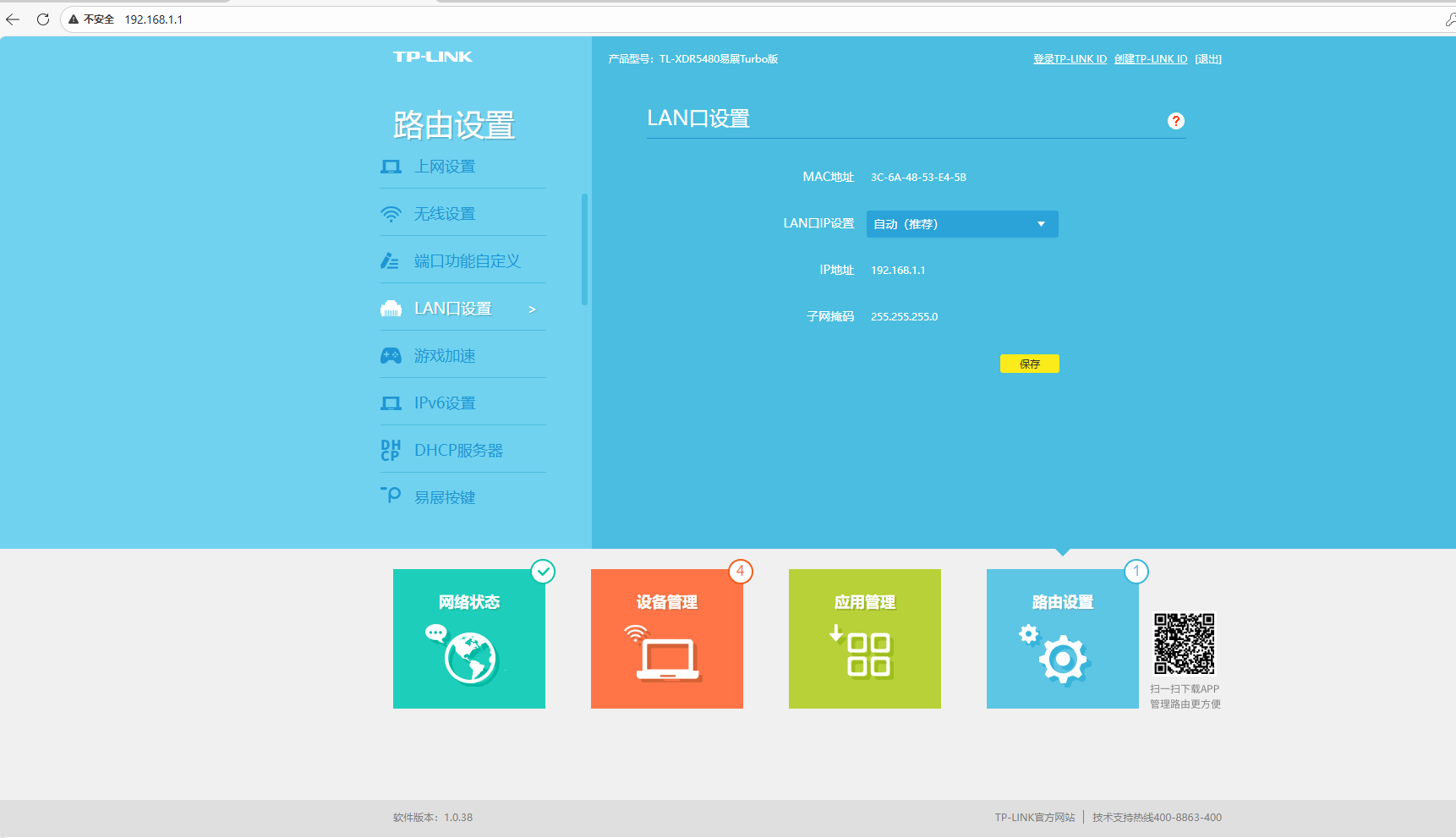Click the sidebar menu scrollbar
The image size is (1456, 838).
[584, 249]
